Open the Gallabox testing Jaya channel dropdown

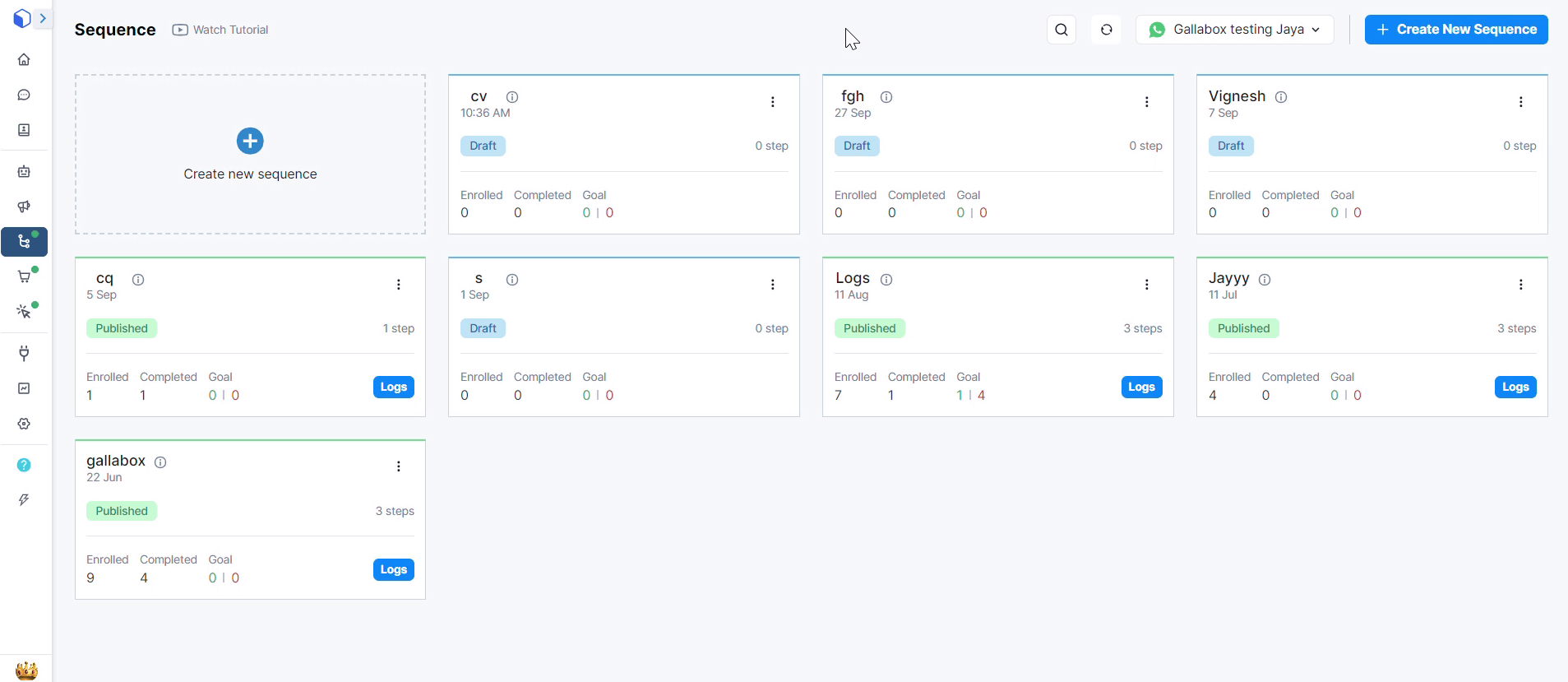coord(1234,30)
